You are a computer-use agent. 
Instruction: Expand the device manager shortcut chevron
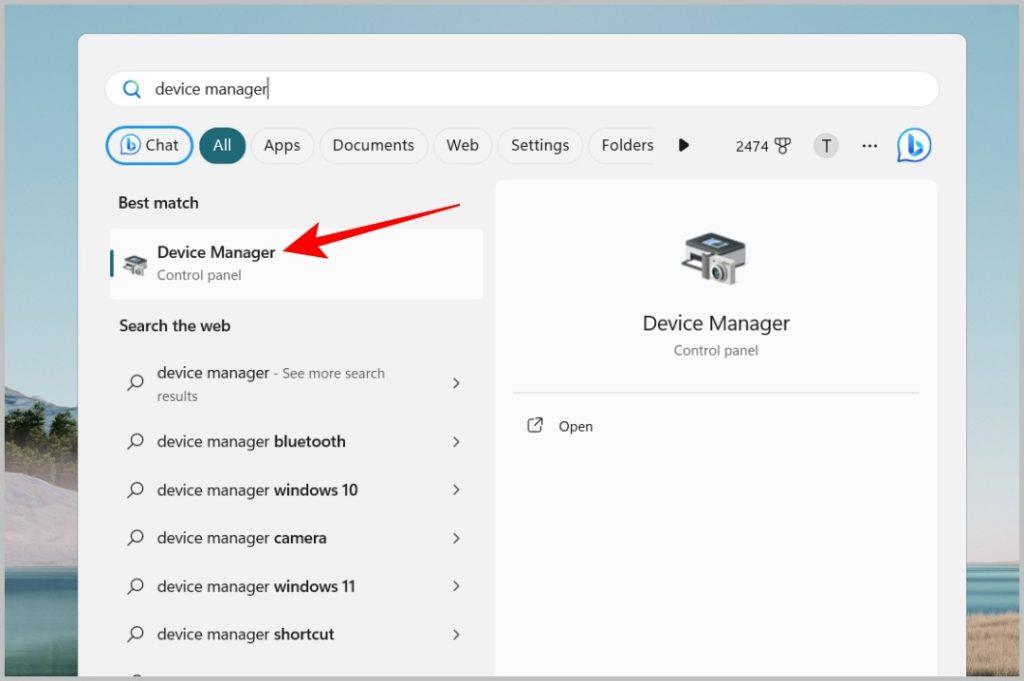pos(456,634)
